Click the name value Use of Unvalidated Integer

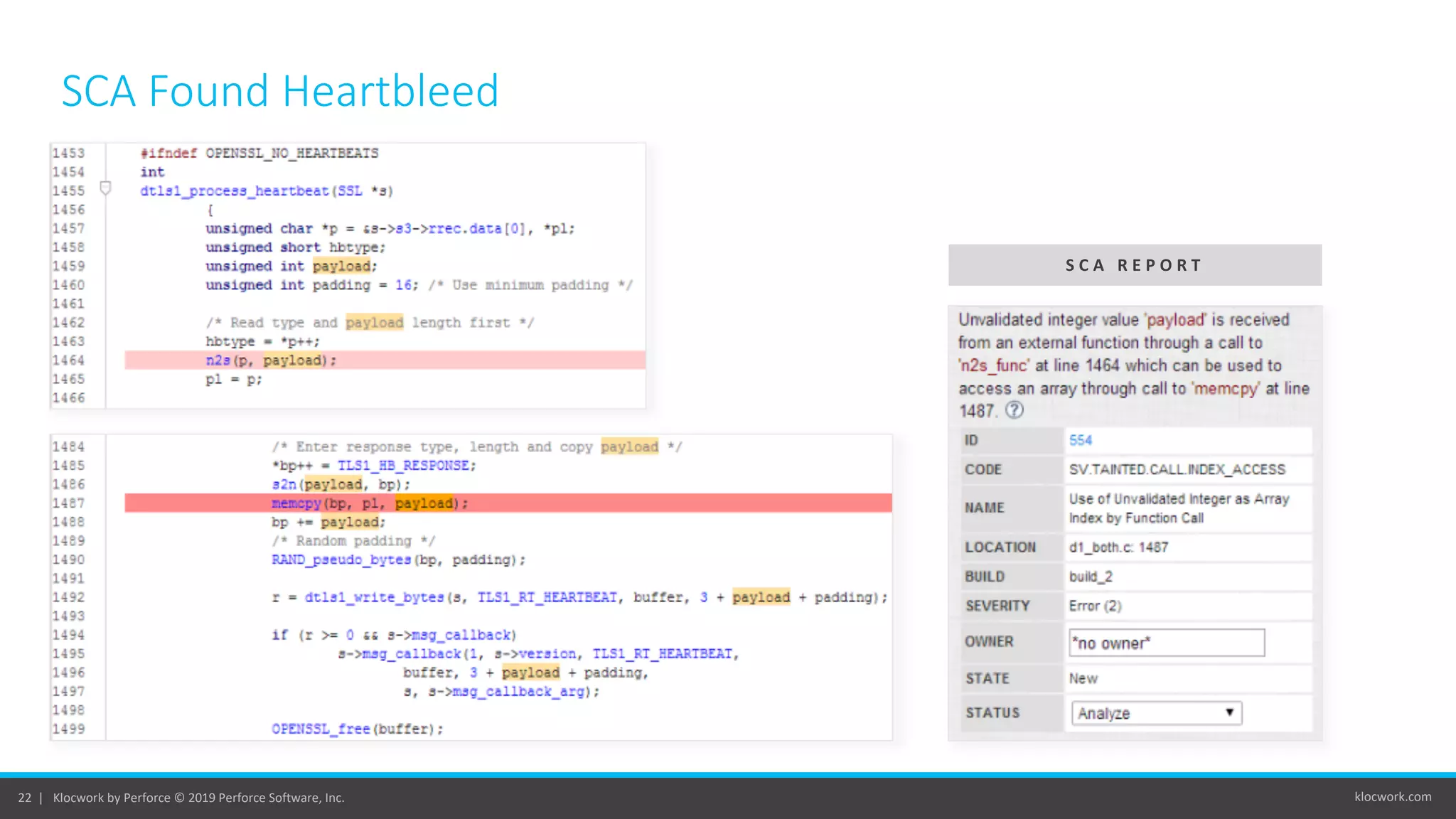click(1179, 508)
